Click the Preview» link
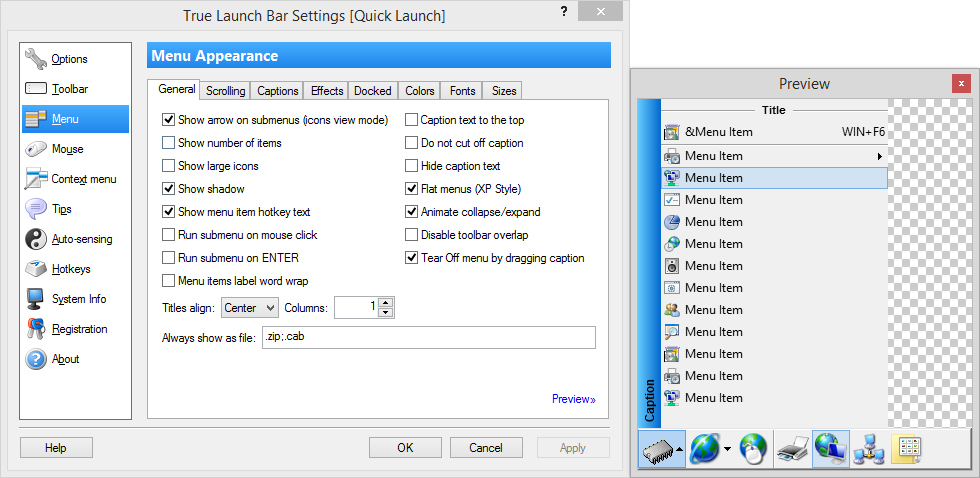This screenshot has width=980, height=478. click(x=574, y=399)
